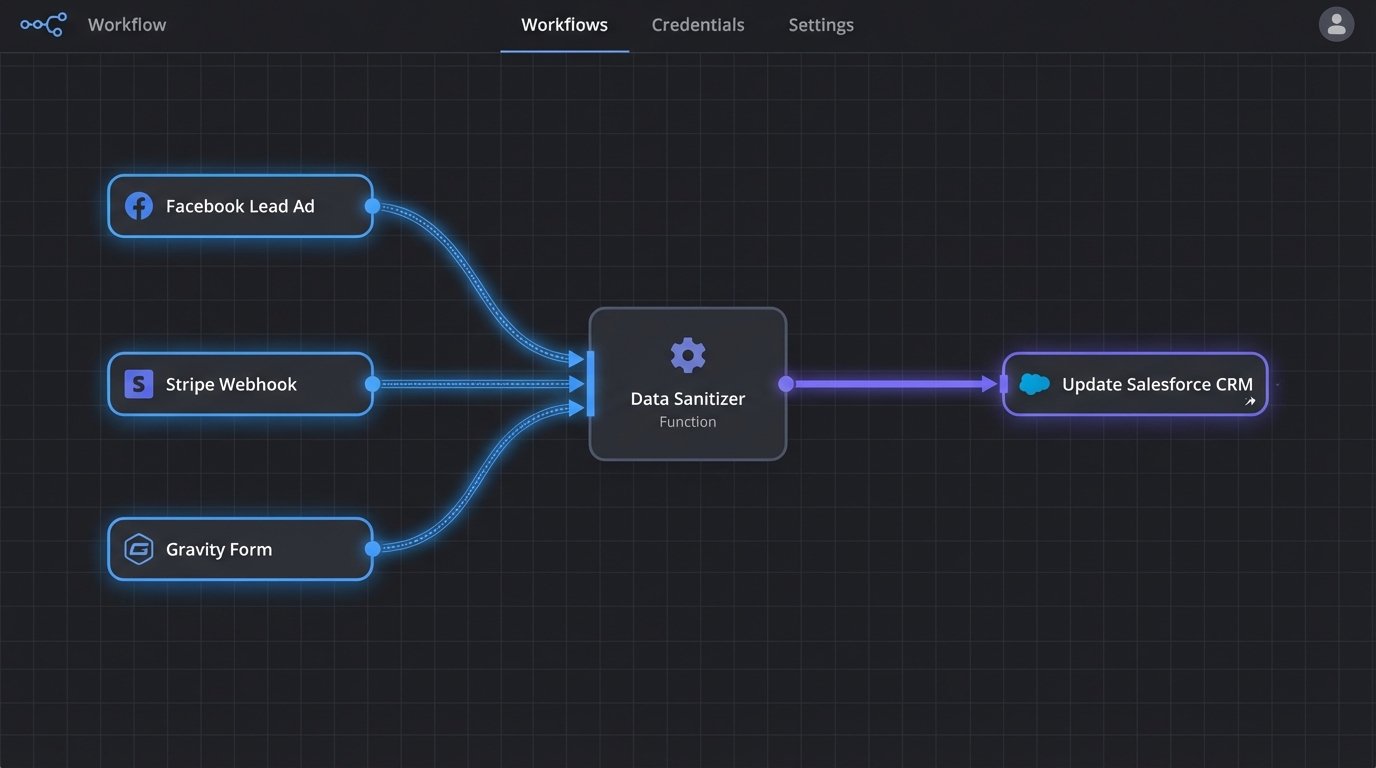The height and width of the screenshot is (768, 1376).
Task: Click the Gravity Forms shield icon
Action: point(138,548)
